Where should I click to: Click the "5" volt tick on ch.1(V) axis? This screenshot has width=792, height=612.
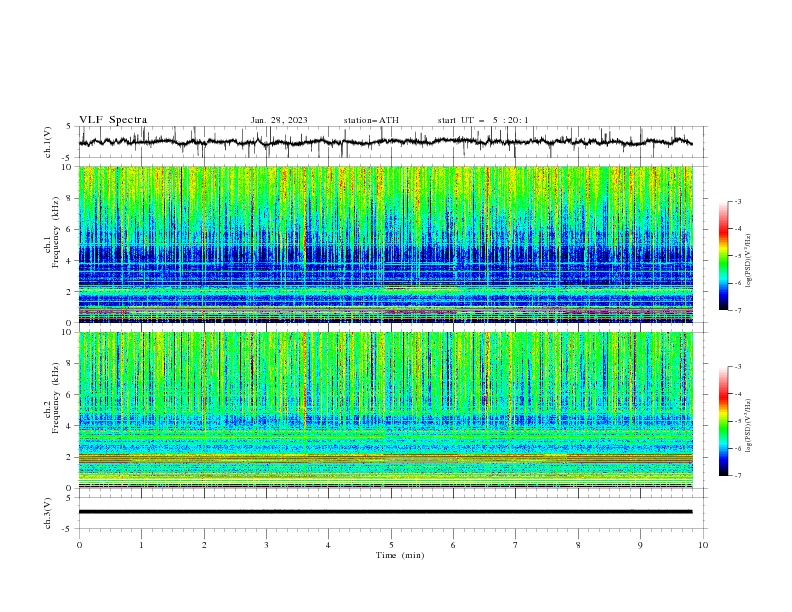pyautogui.click(x=69, y=127)
